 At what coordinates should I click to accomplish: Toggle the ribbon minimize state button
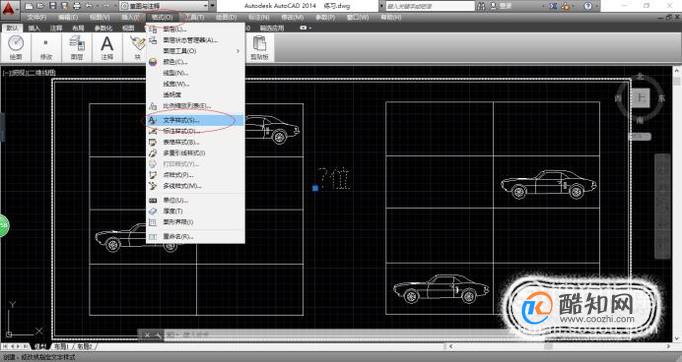tap(303, 28)
